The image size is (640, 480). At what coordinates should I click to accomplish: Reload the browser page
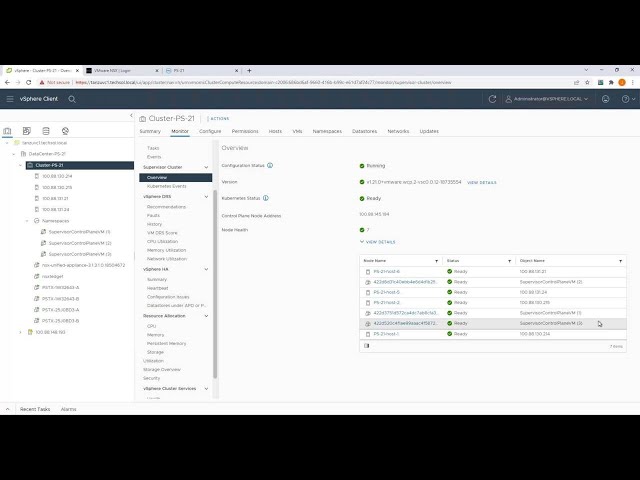(x=29, y=82)
